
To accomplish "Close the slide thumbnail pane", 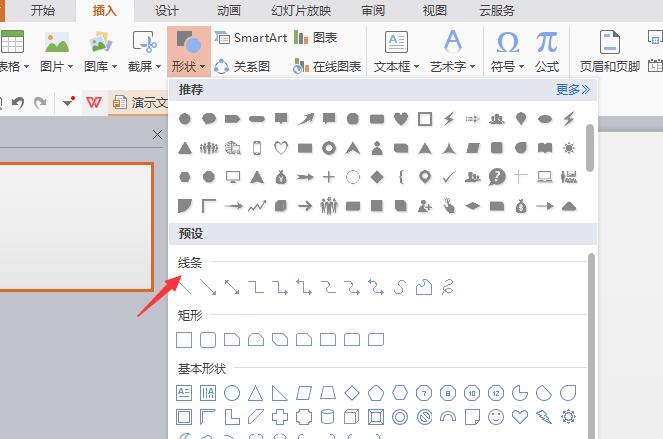I will pyautogui.click(x=157, y=135).
